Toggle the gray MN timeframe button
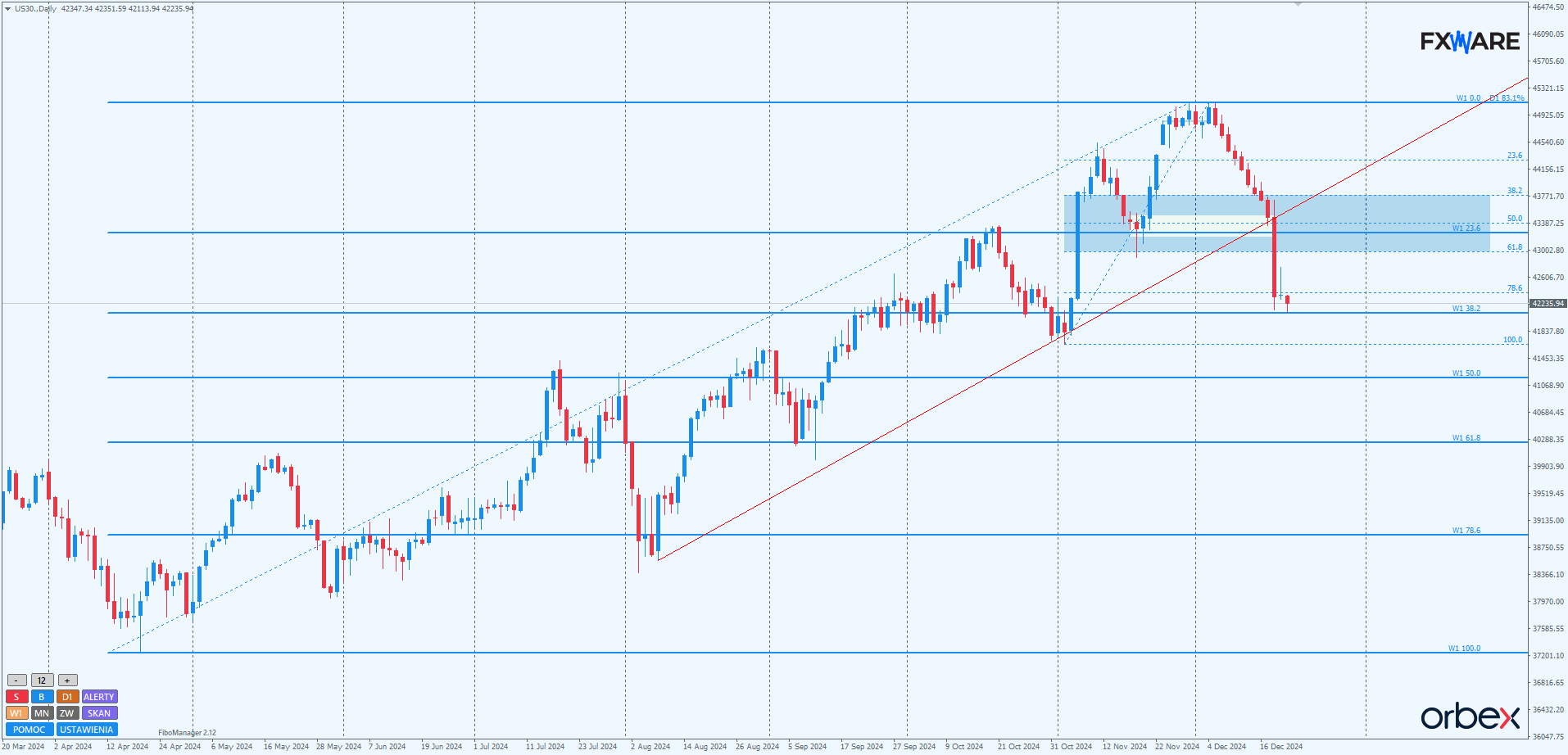The width and height of the screenshot is (1568, 755). (x=42, y=713)
